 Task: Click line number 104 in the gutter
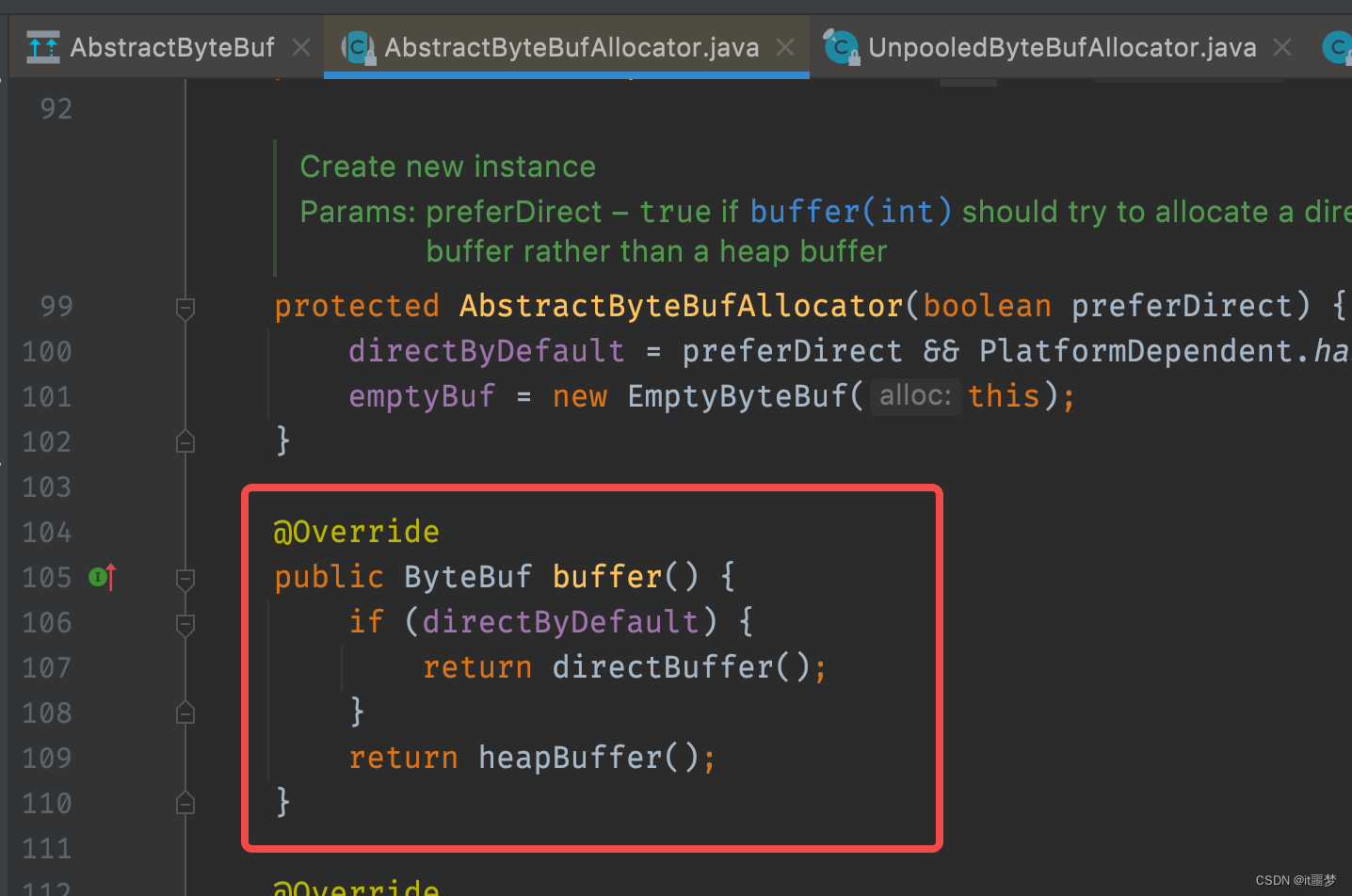(47, 532)
